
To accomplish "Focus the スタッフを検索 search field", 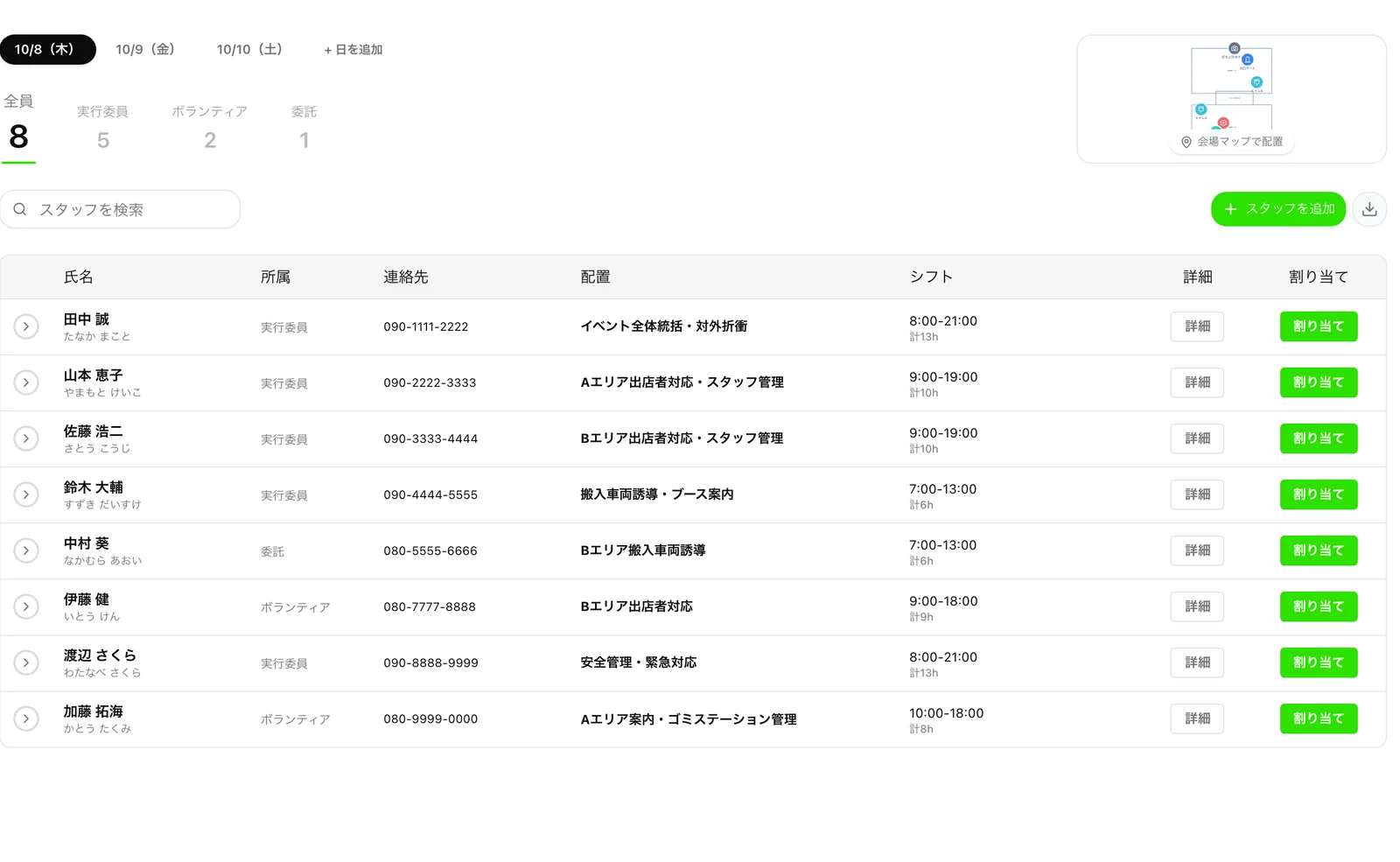I will (120, 209).
